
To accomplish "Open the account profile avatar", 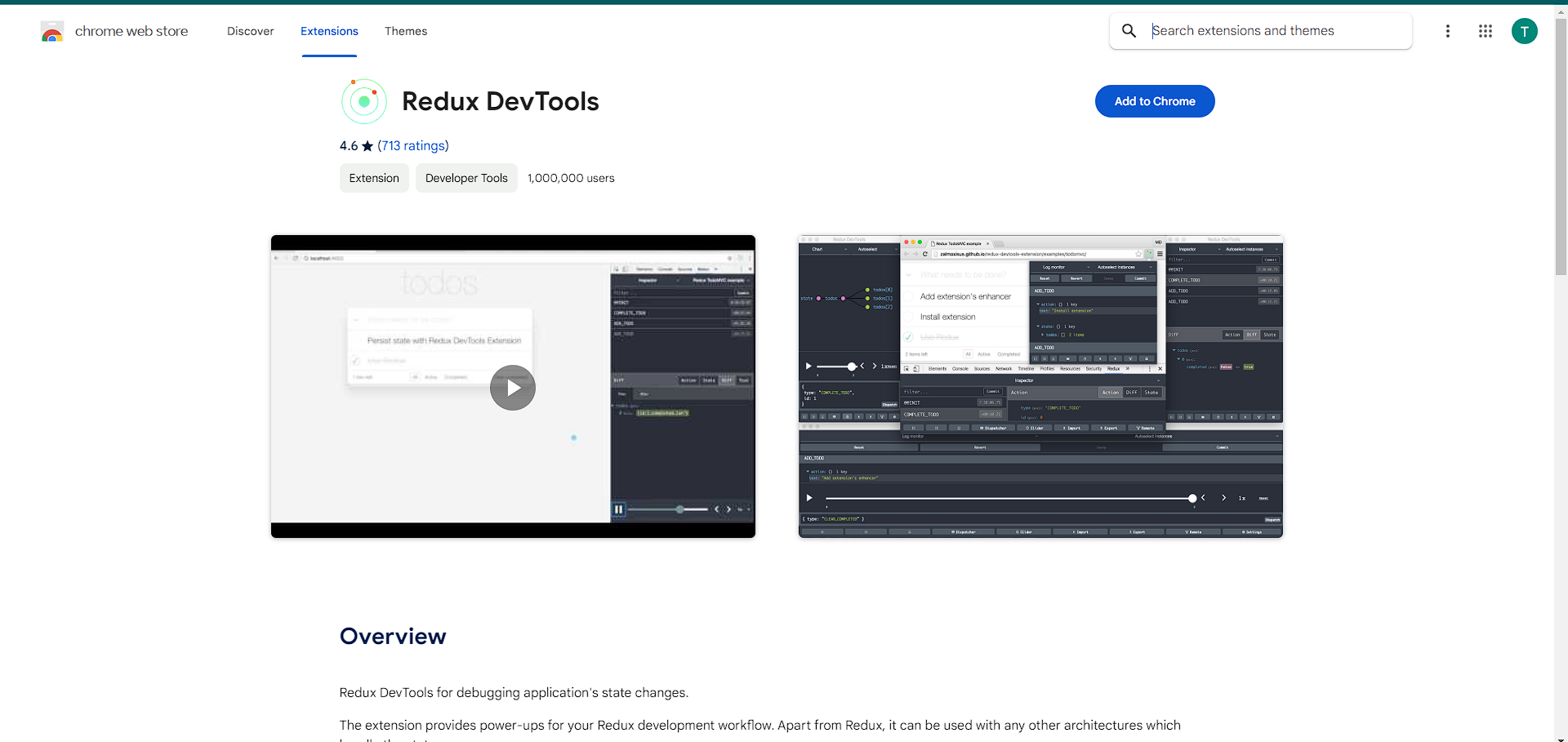I will click(x=1524, y=31).
